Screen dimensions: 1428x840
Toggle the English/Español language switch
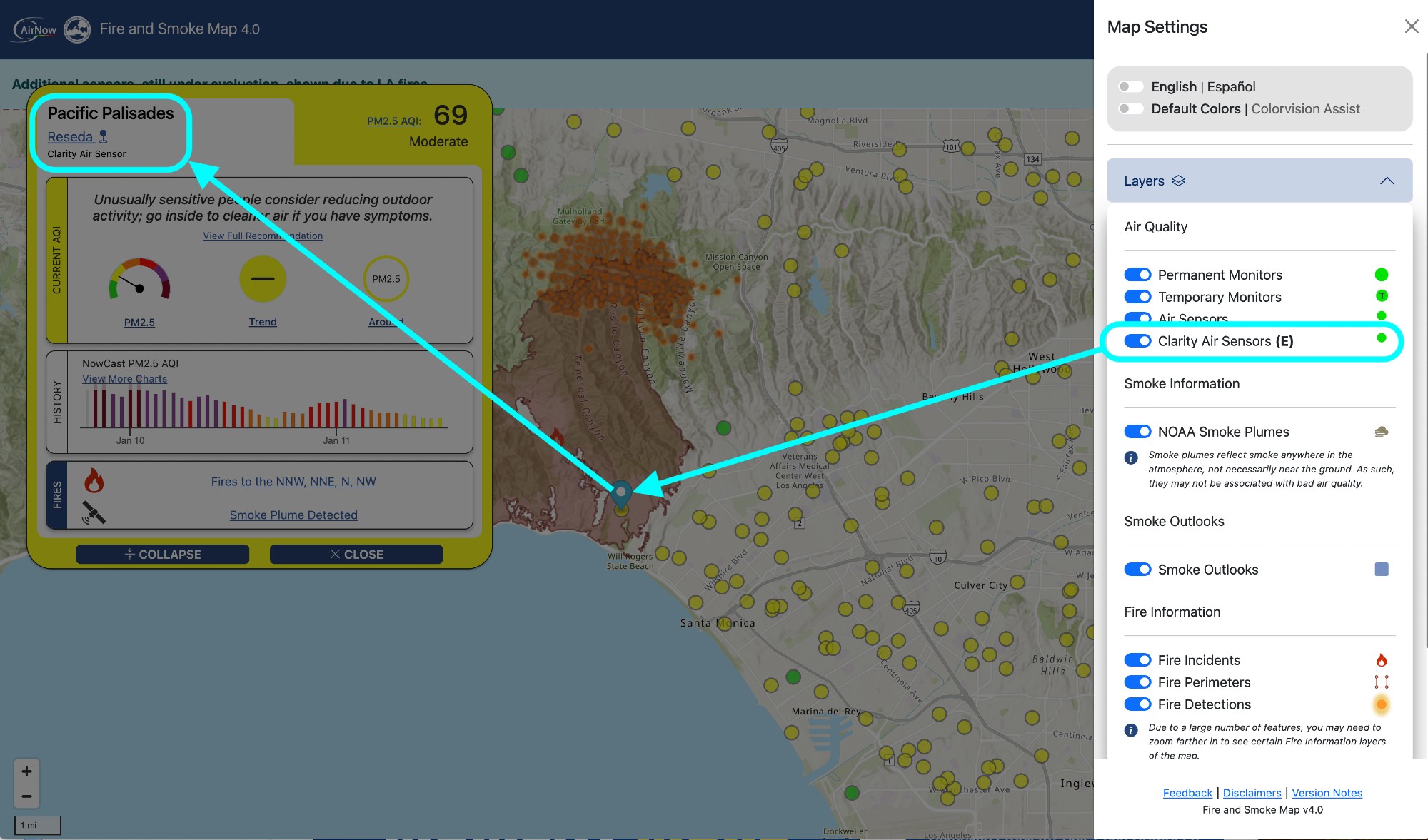click(x=1130, y=86)
